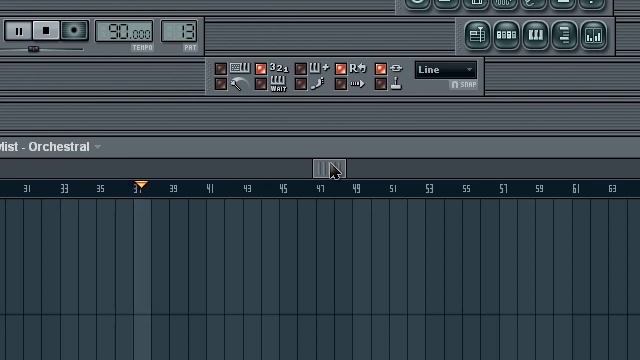Screen dimensions: 640x360
Task: Click the pattern number display showing 13
Action: (x=179, y=31)
